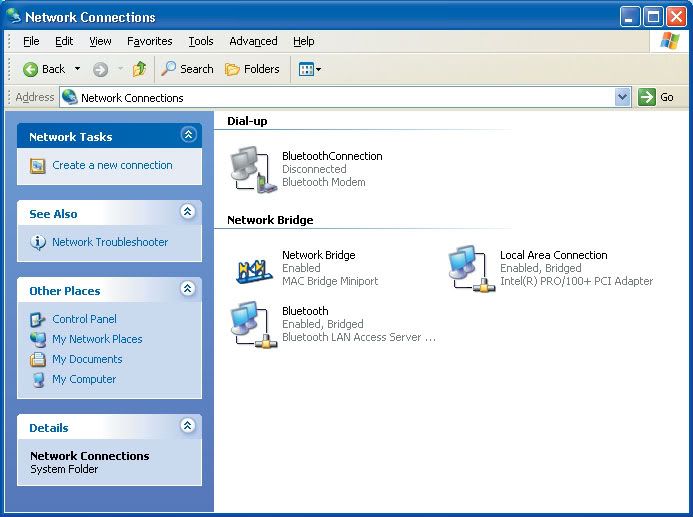Open My Computer link

84,379
